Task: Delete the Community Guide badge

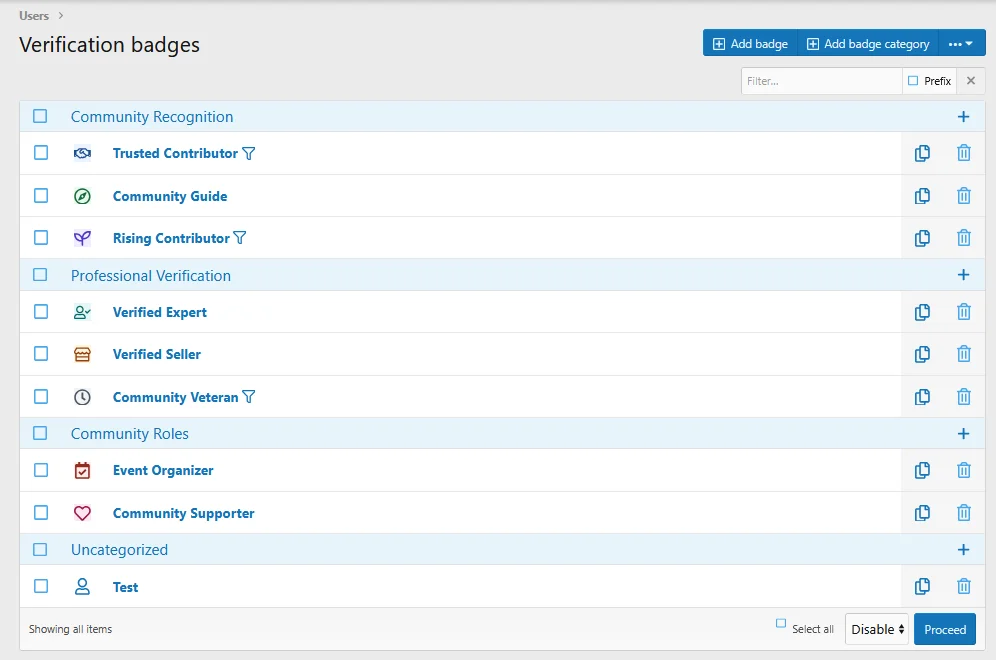Action: click(964, 196)
